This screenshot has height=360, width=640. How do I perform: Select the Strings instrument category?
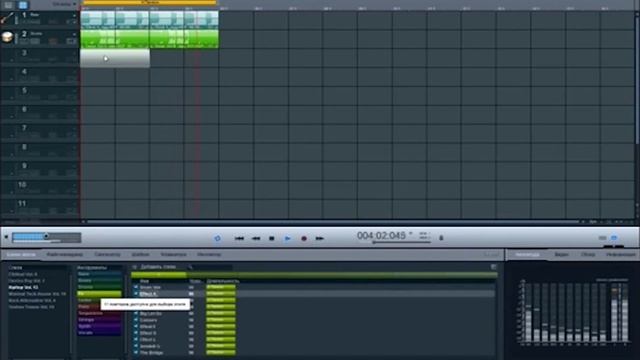(100, 320)
